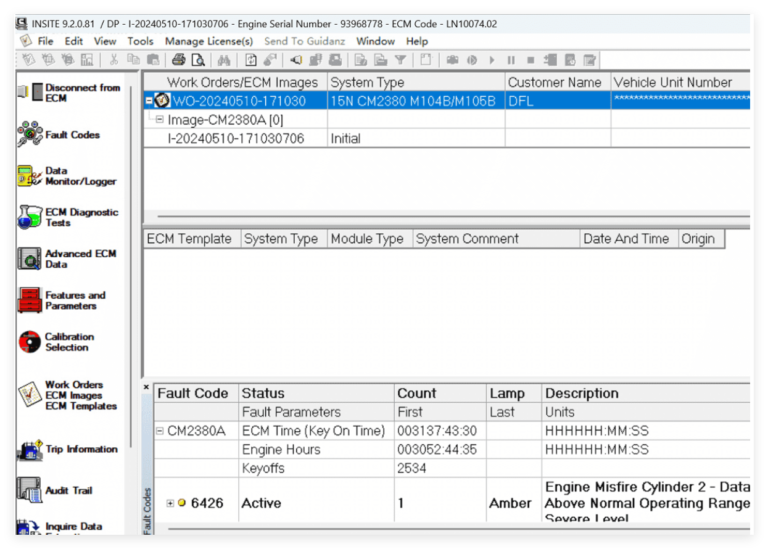This screenshot has width=768, height=549.
Task: Click the horn-shaped toolbar icon
Action: tap(296, 60)
